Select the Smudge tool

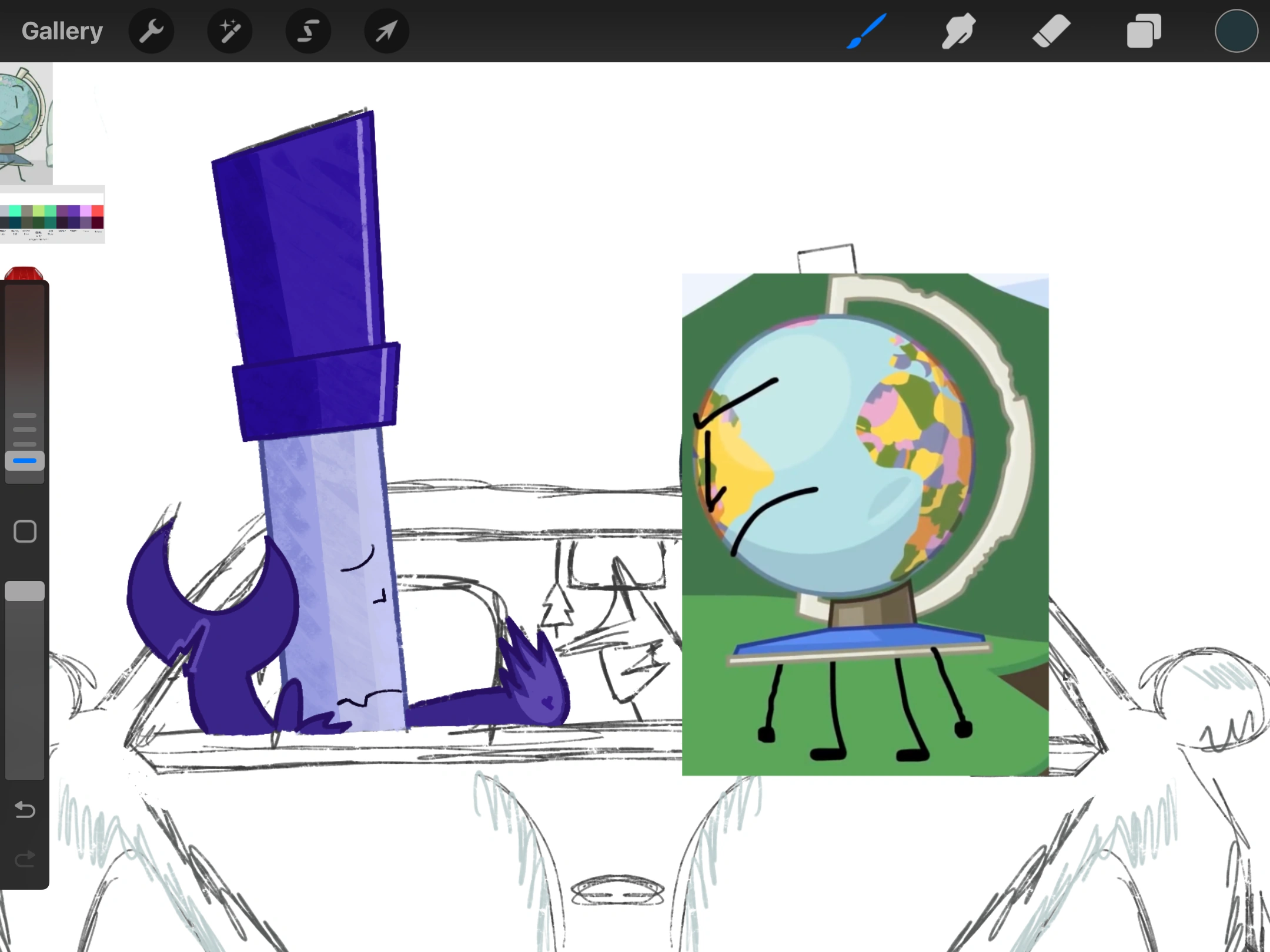click(958, 31)
